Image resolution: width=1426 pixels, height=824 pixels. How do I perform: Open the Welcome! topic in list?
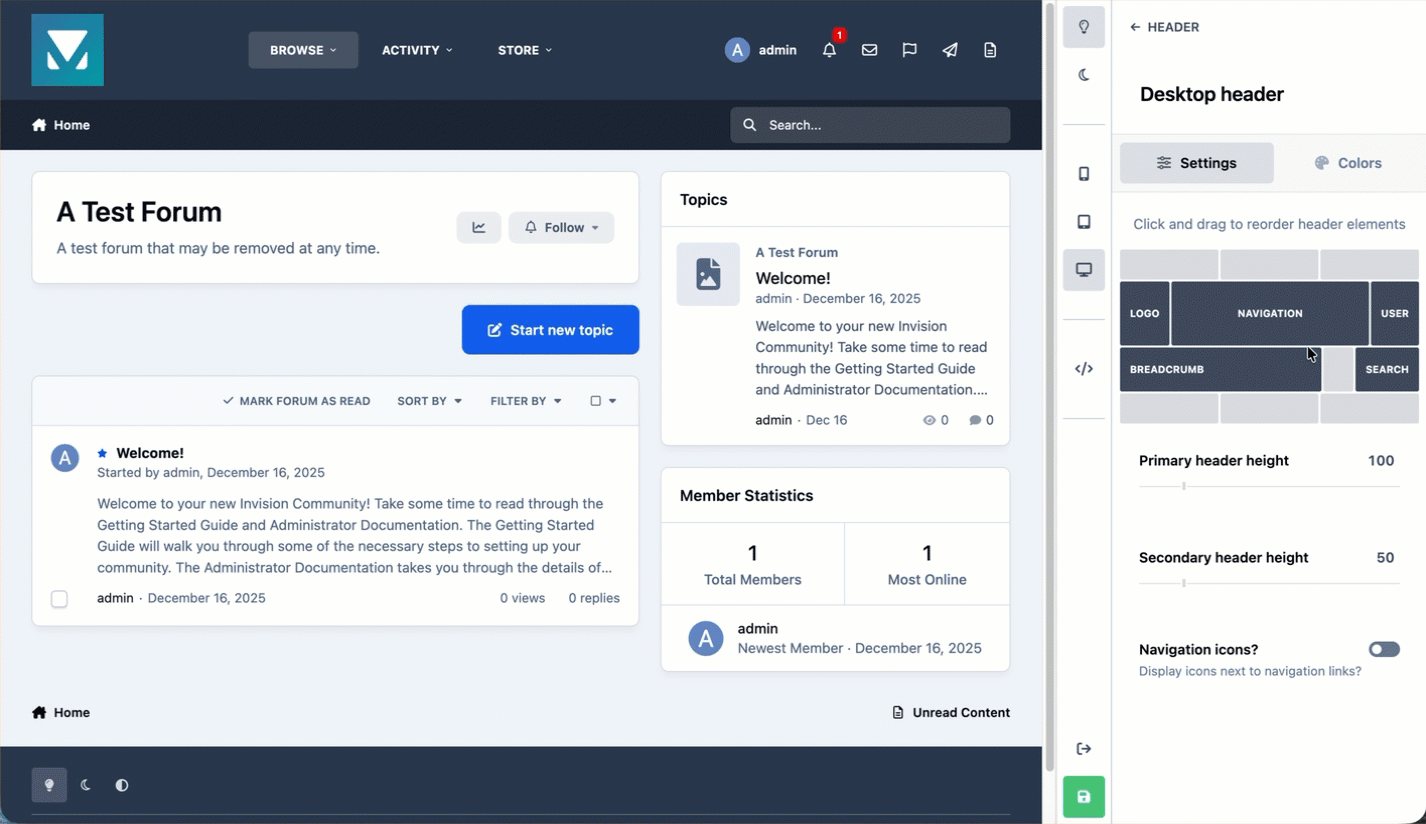pos(150,453)
